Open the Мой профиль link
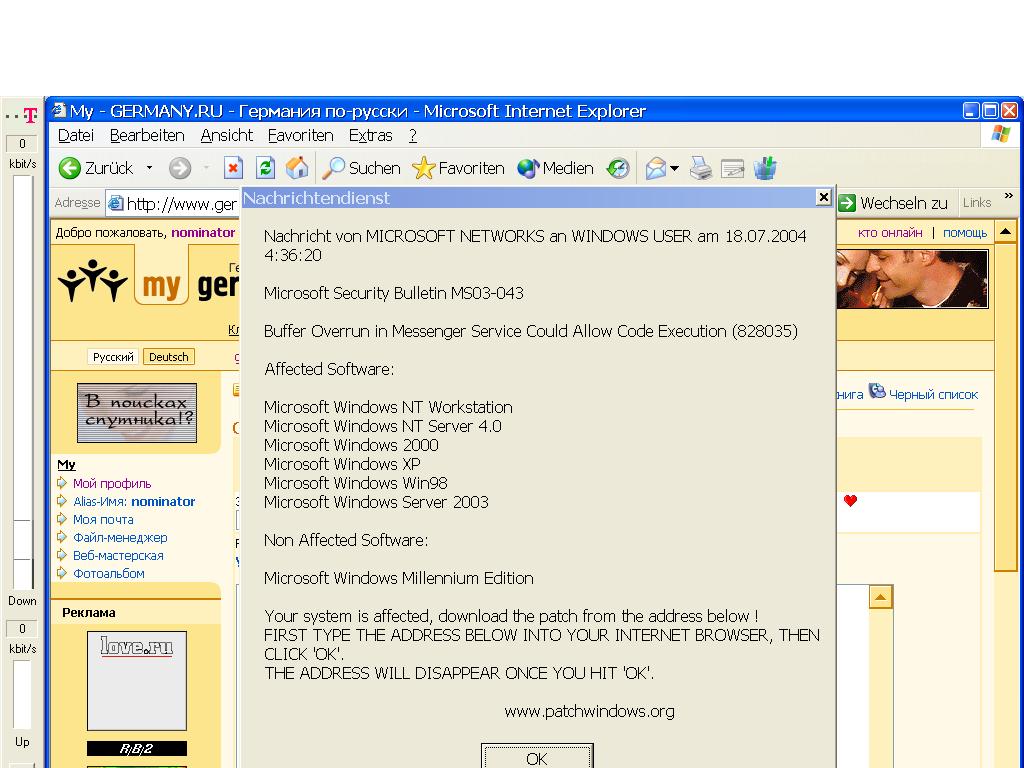Screen dimensions: 1024x768 pyautogui.click(x=112, y=483)
